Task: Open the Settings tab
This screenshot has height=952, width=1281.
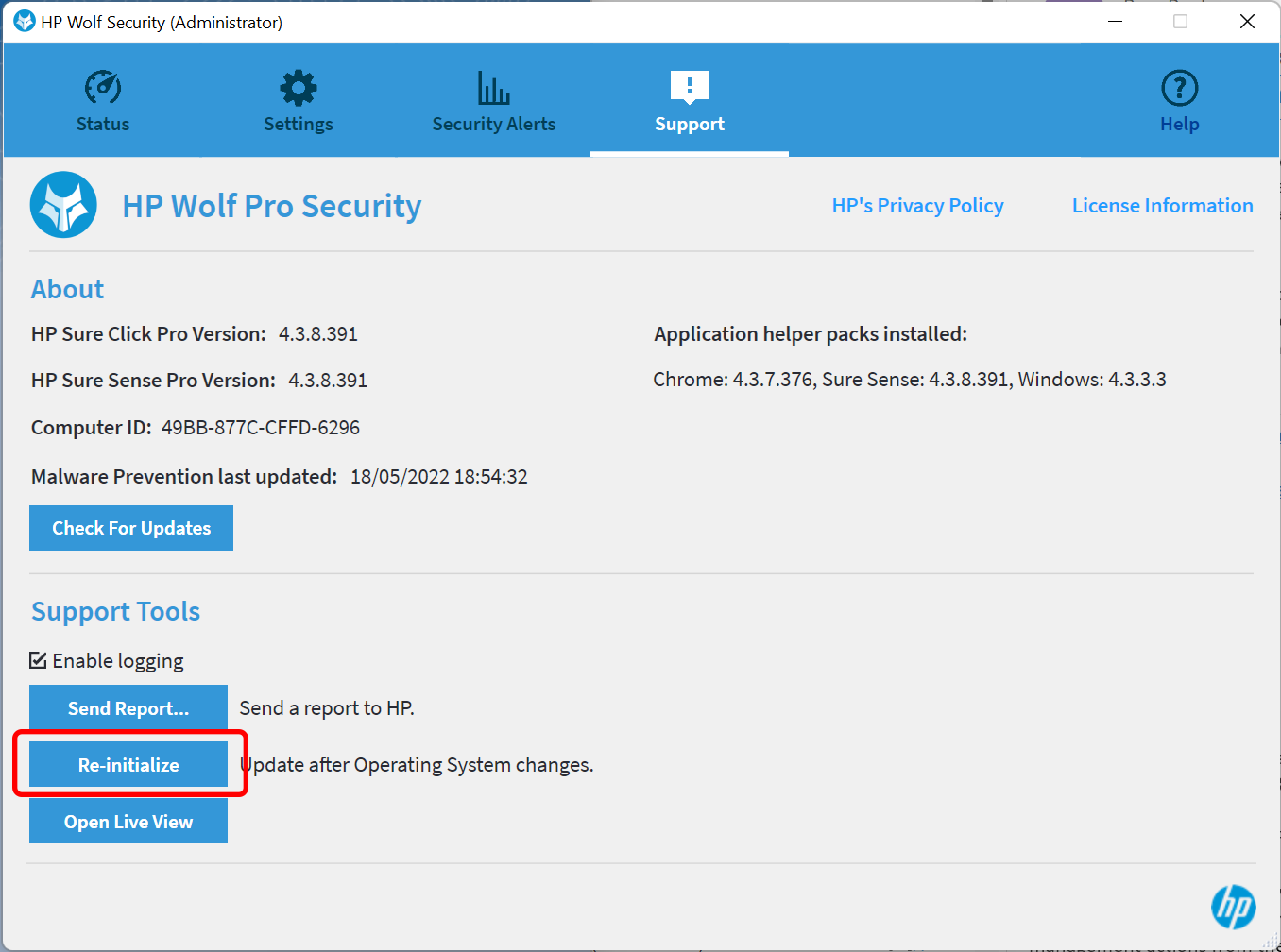Action: pyautogui.click(x=299, y=104)
